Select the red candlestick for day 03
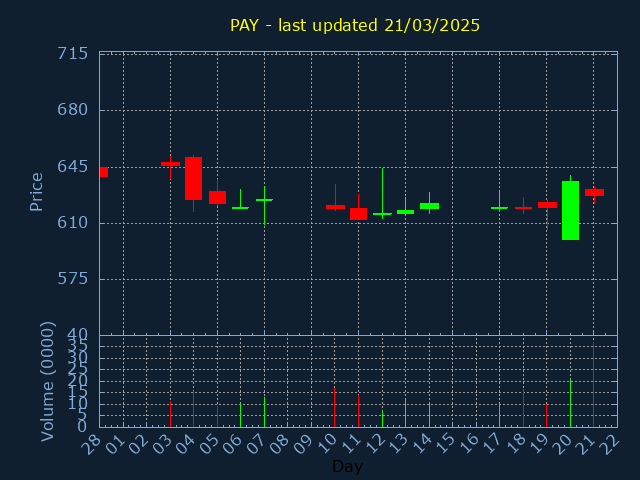 pos(170,164)
